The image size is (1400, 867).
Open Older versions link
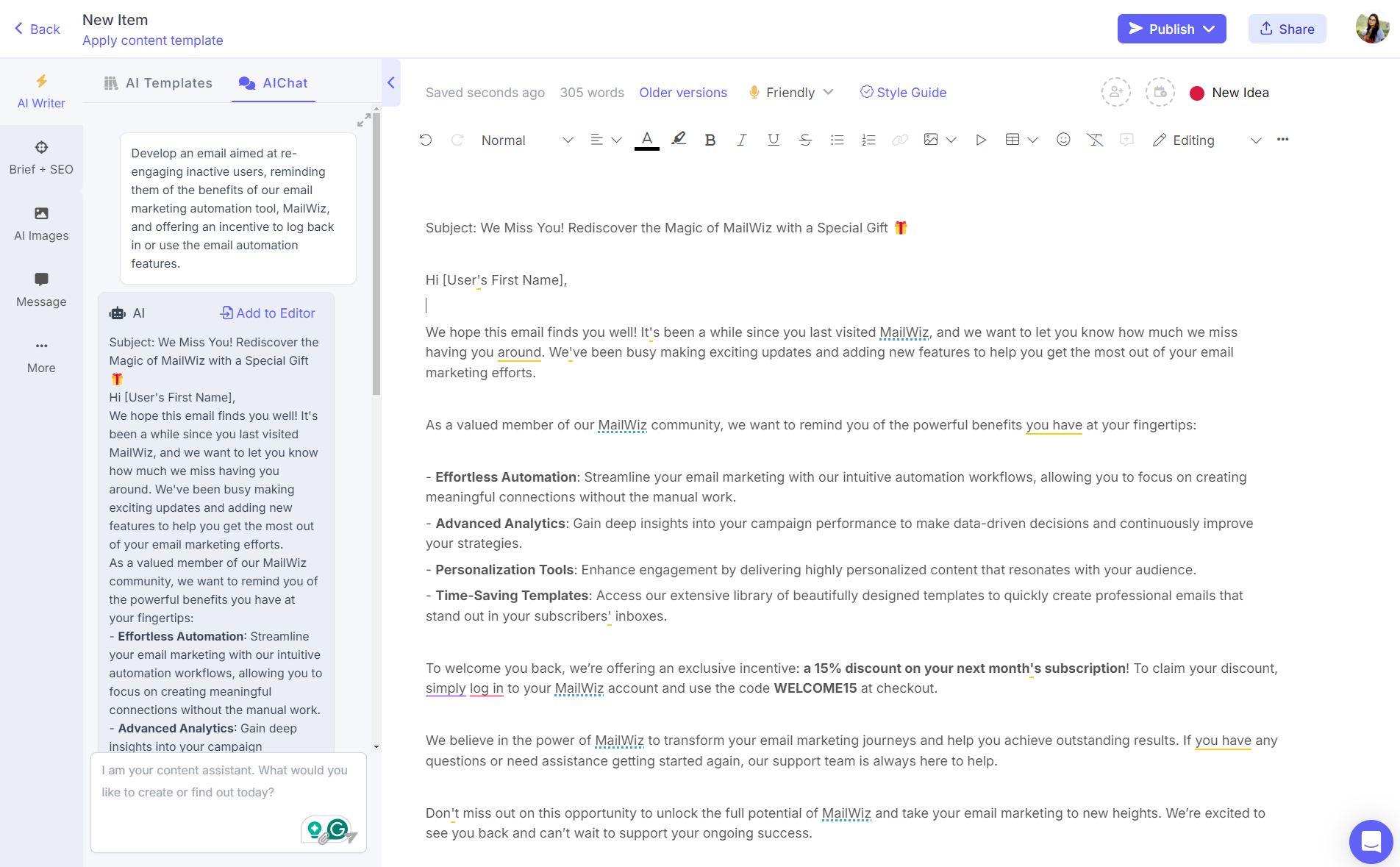[x=683, y=93]
